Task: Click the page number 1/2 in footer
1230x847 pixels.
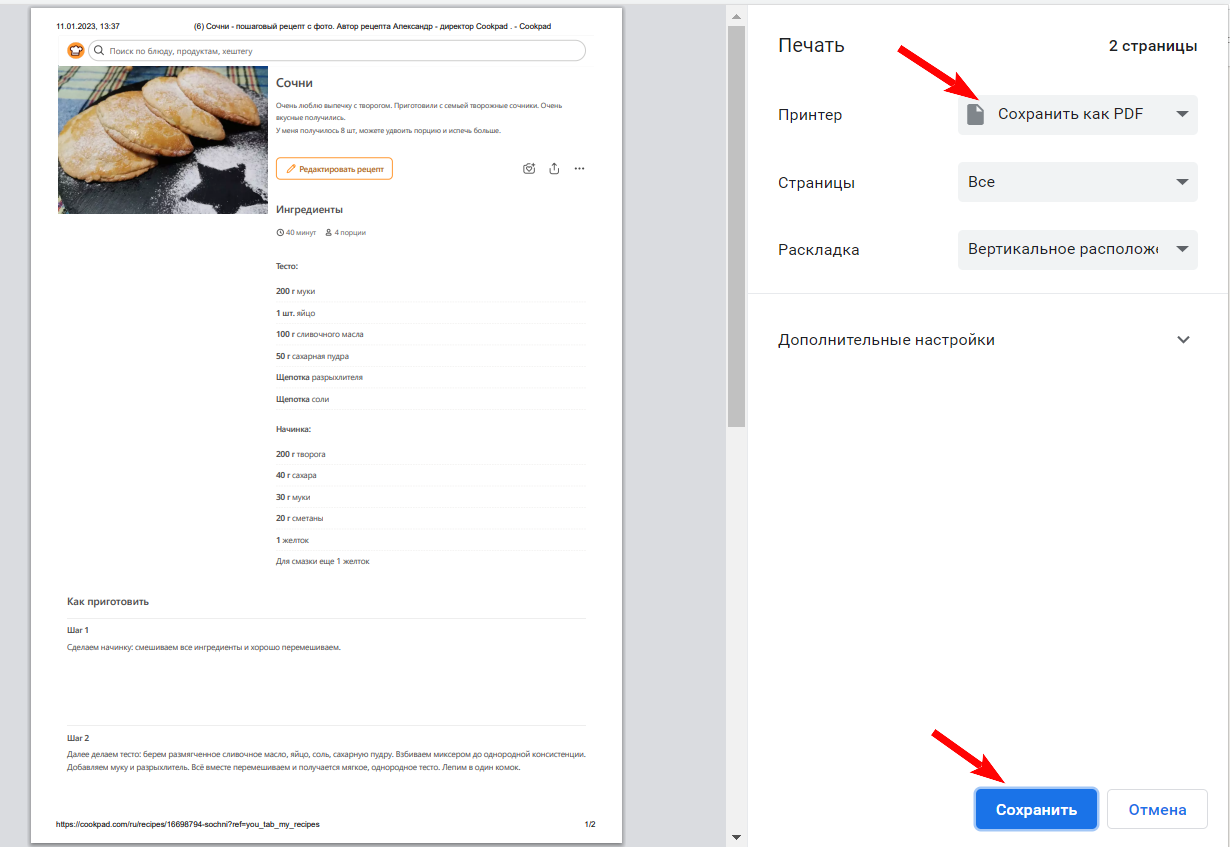Action: 590,825
